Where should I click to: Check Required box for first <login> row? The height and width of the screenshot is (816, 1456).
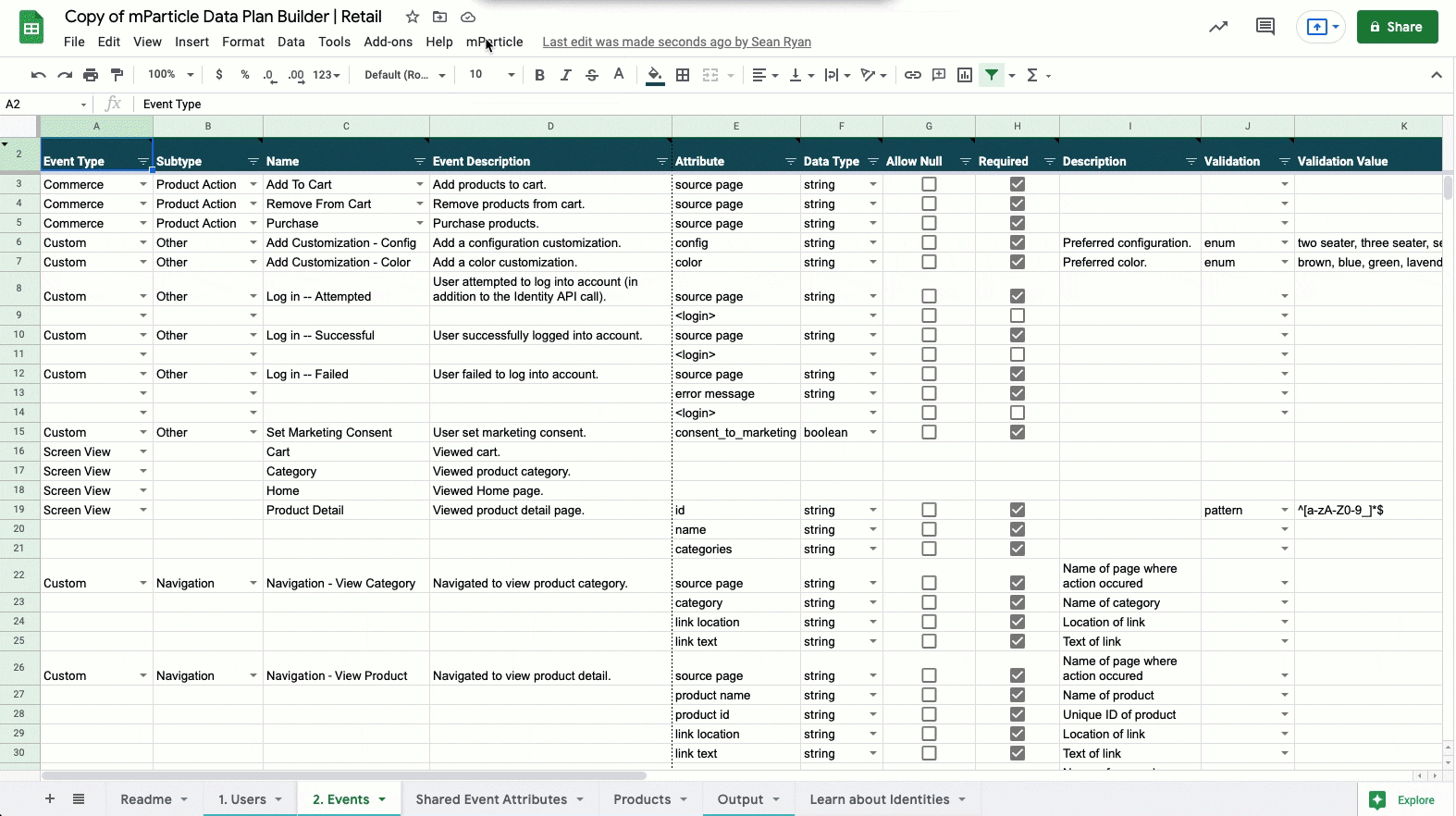[x=1018, y=315]
